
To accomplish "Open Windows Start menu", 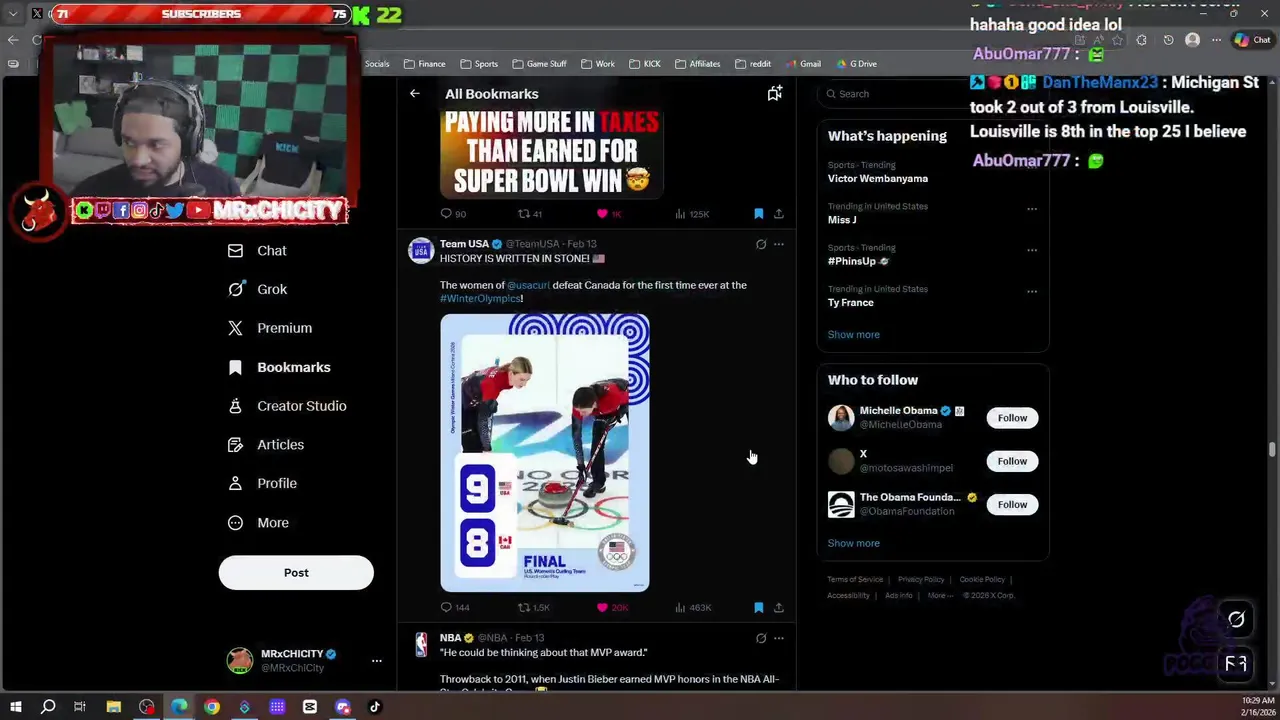I will [x=15, y=707].
